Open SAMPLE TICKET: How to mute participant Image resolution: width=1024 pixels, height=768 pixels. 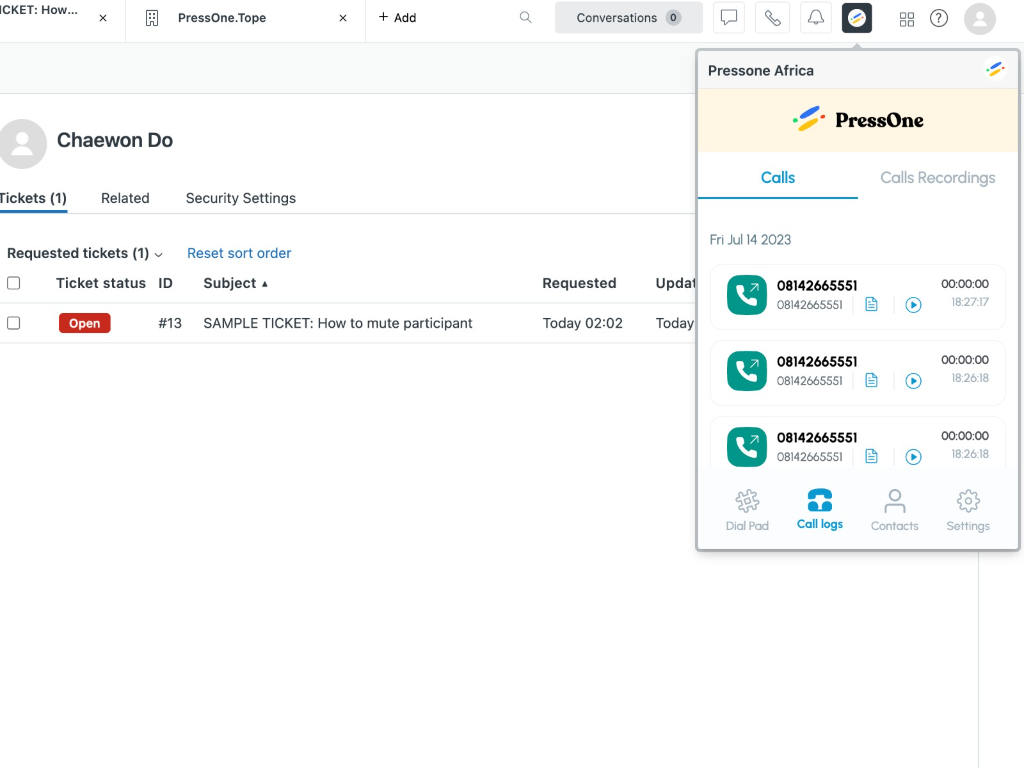(337, 323)
